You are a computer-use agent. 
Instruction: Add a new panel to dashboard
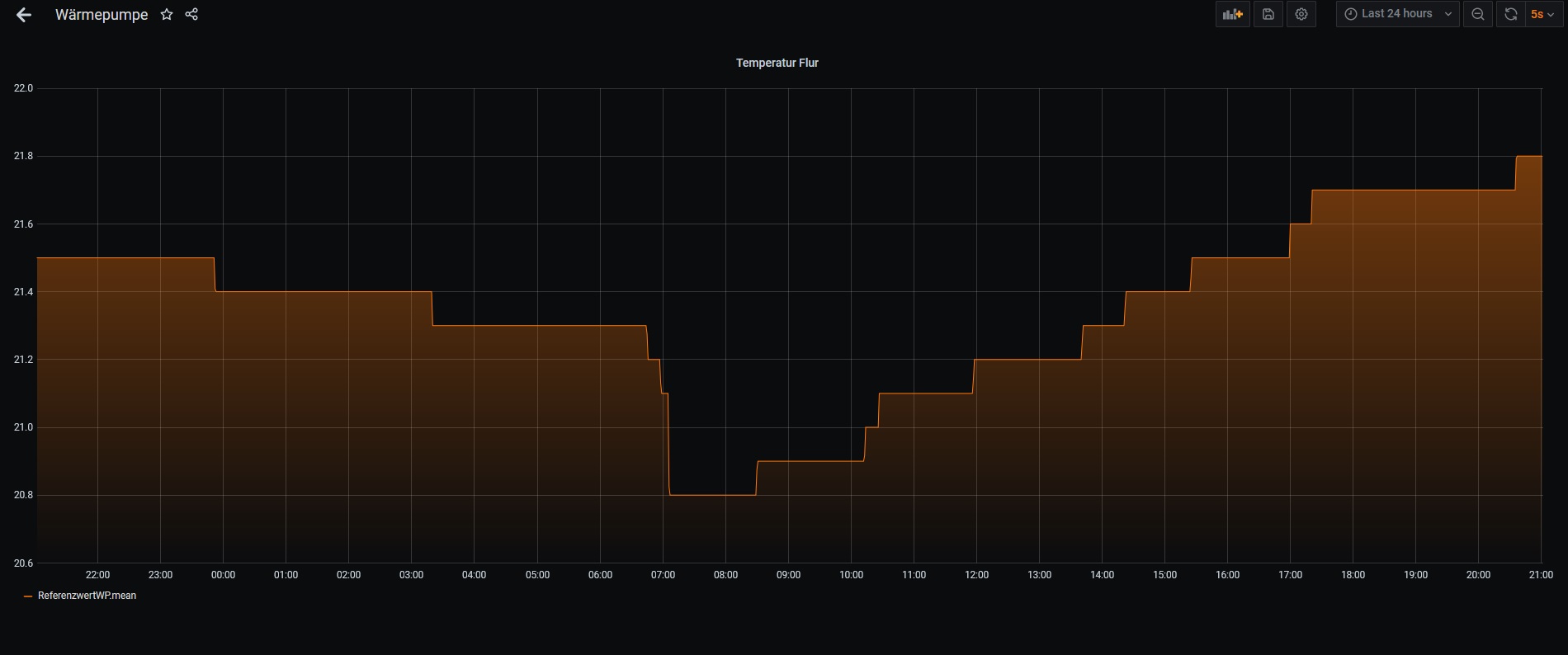[1232, 14]
